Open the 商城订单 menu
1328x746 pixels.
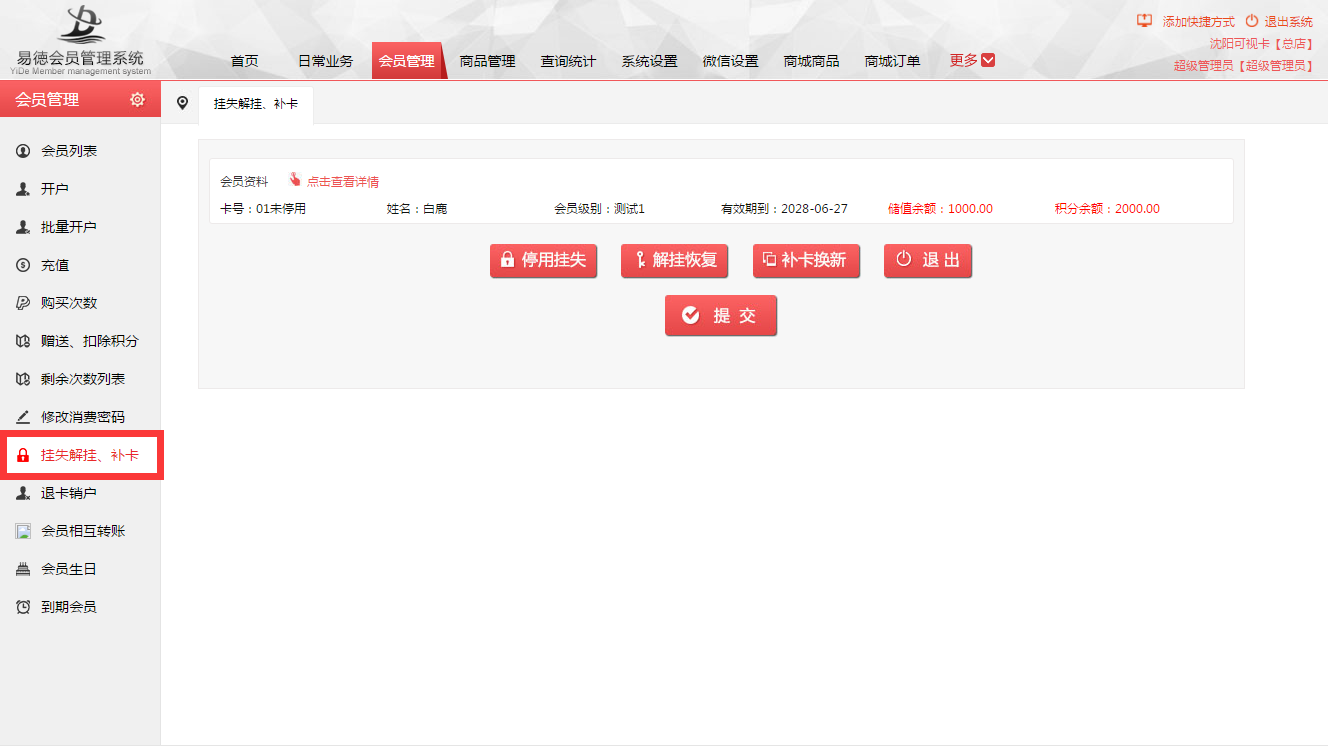(892, 61)
